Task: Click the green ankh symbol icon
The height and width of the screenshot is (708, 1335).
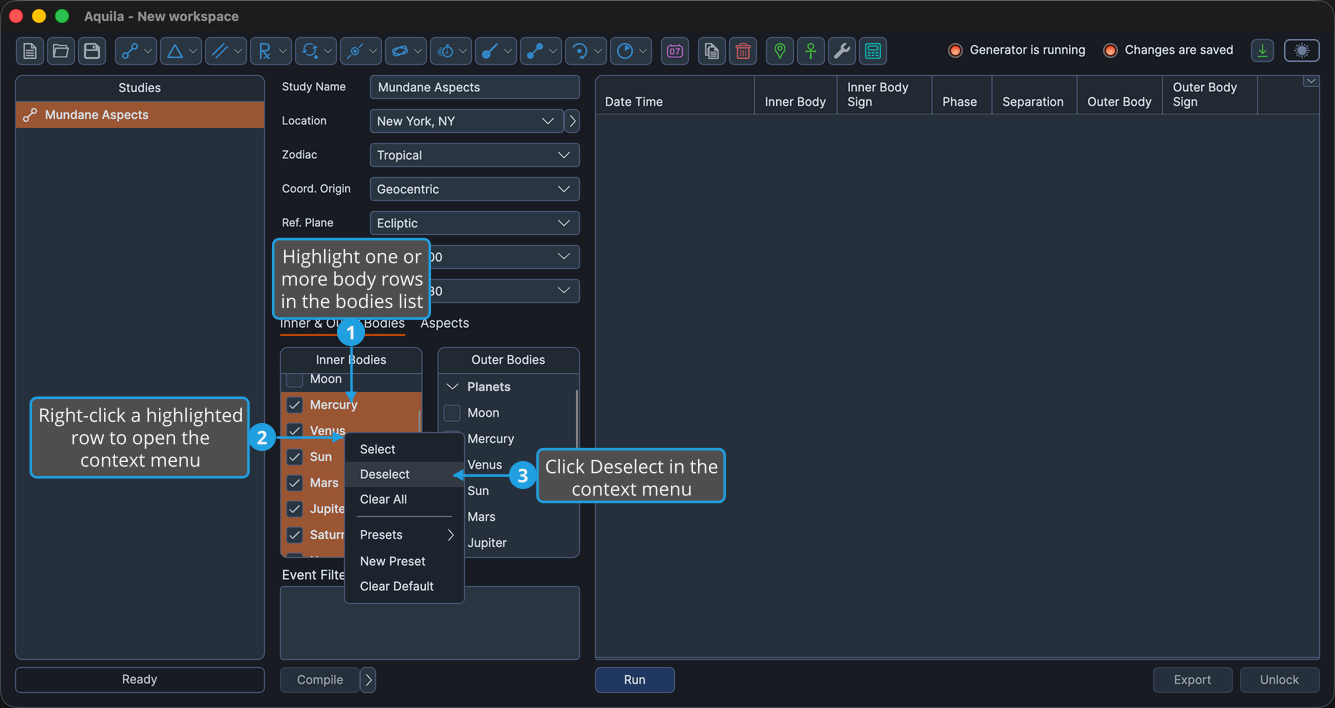Action: 811,51
